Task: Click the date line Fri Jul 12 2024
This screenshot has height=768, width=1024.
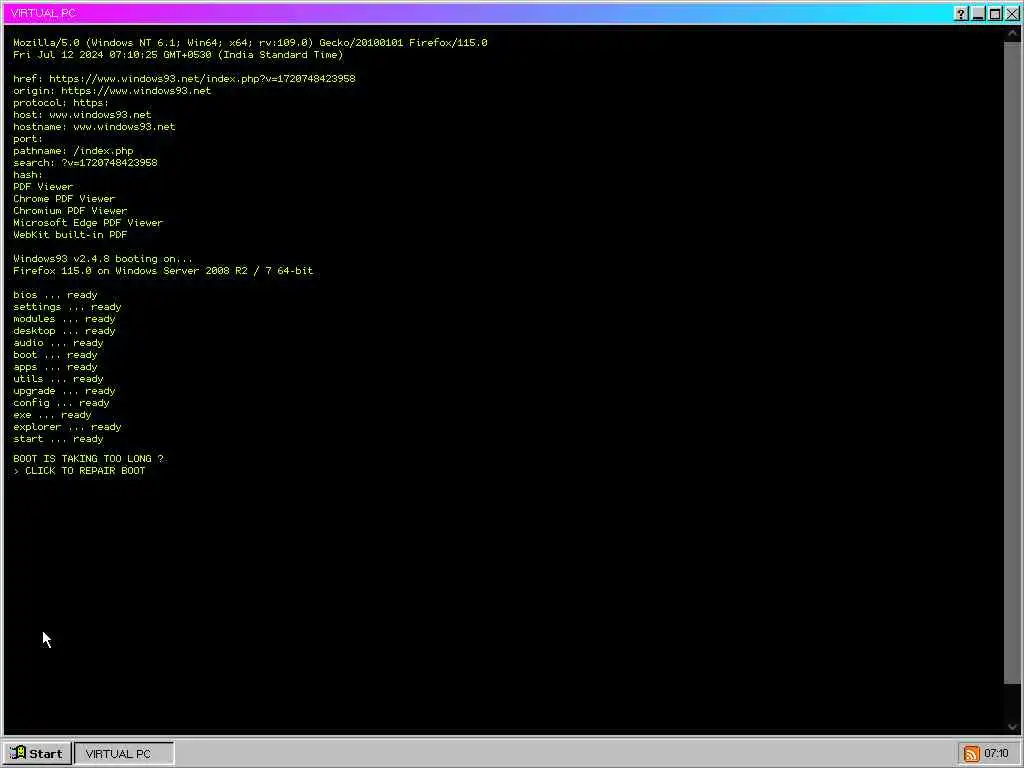Action: pos(178,55)
